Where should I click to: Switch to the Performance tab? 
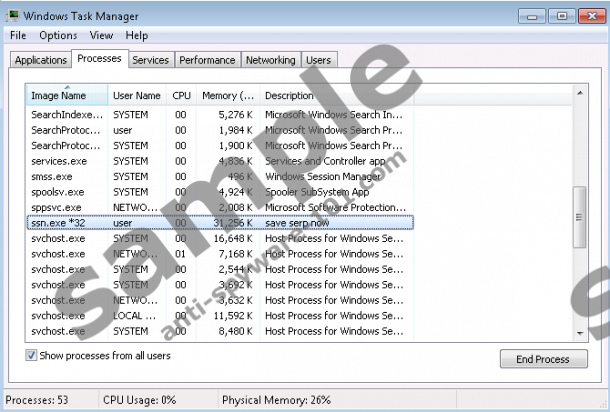pyautogui.click(x=207, y=60)
